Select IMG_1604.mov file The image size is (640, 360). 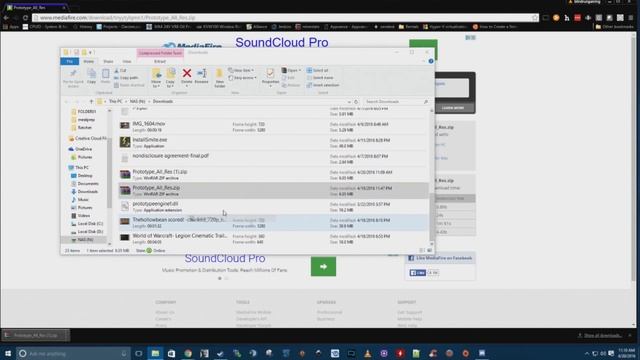pyautogui.click(x=273, y=127)
